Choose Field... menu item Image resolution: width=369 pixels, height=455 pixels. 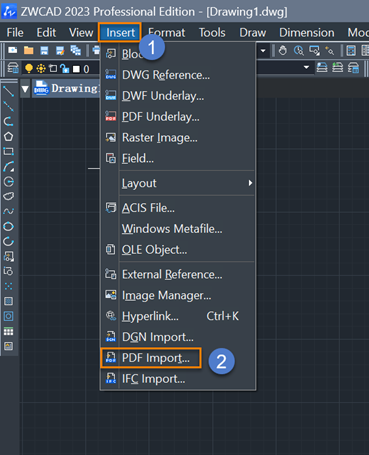point(178,158)
